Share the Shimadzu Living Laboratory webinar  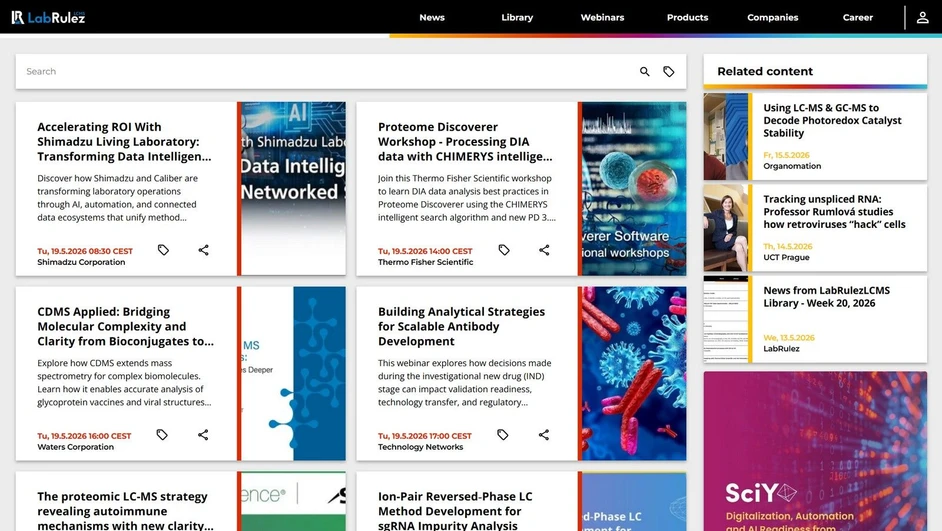tap(204, 250)
